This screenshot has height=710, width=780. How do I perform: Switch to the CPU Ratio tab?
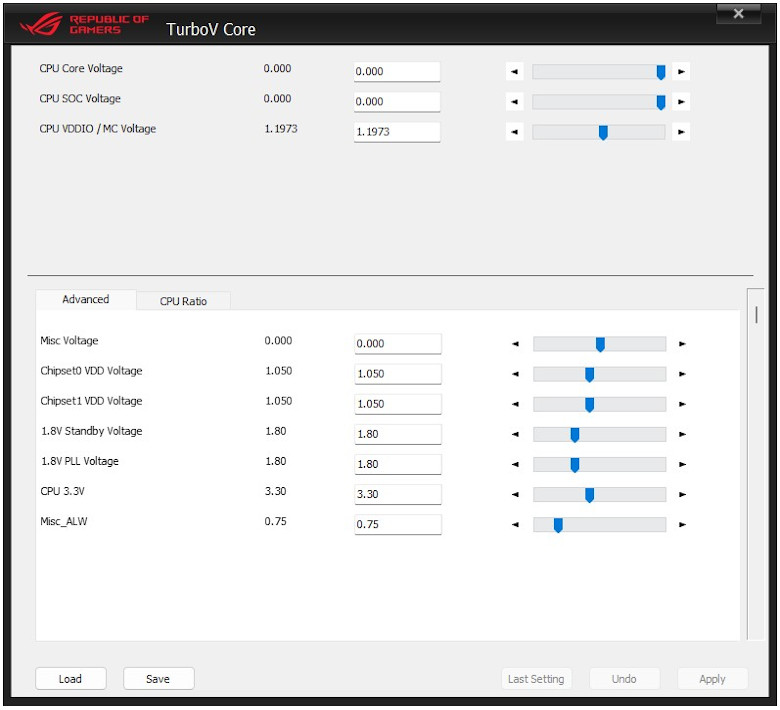tap(183, 301)
